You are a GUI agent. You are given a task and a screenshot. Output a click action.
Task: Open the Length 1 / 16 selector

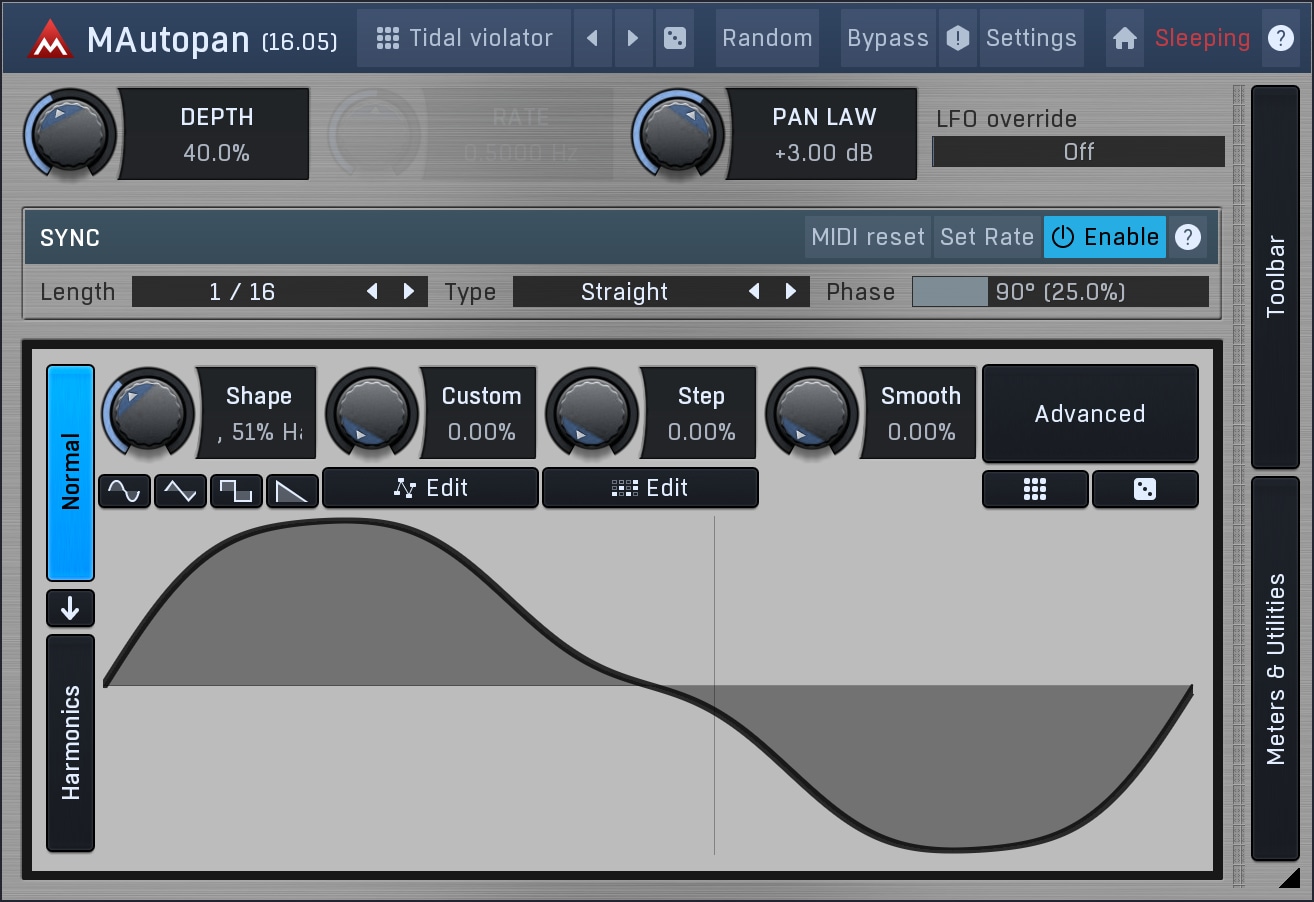click(x=280, y=291)
